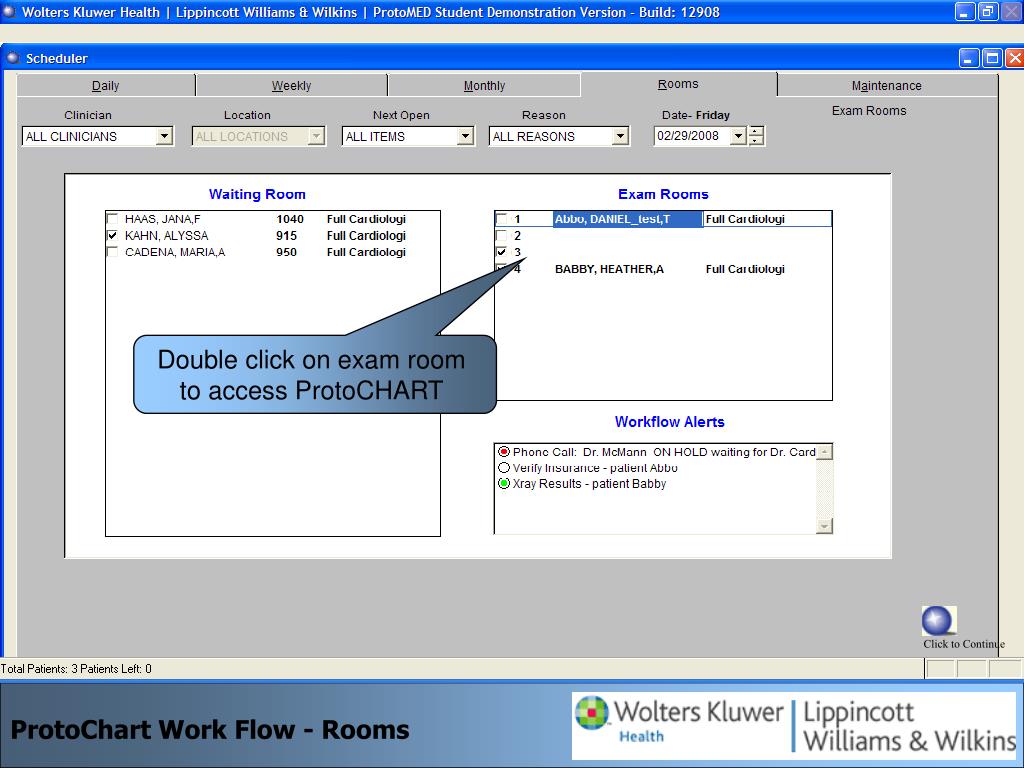1024x768 pixels.
Task: Click the Scheduler window title icon
Action: 12,58
